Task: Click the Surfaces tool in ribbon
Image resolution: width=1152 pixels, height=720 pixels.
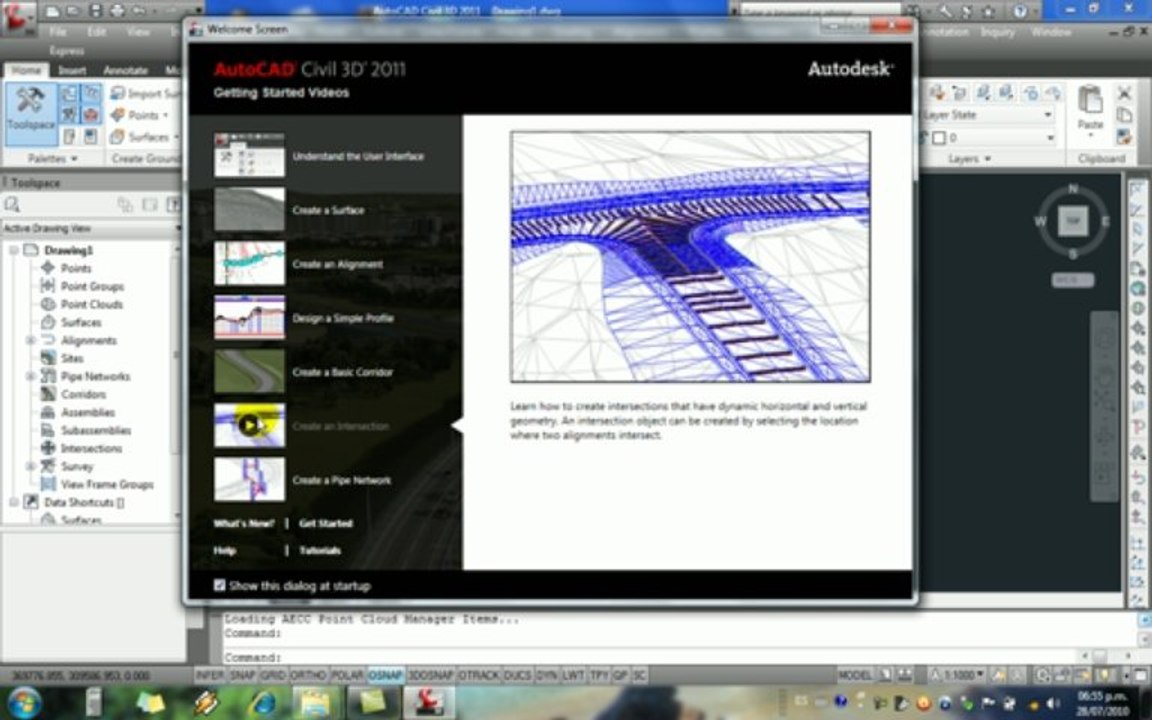Action: 144,137
